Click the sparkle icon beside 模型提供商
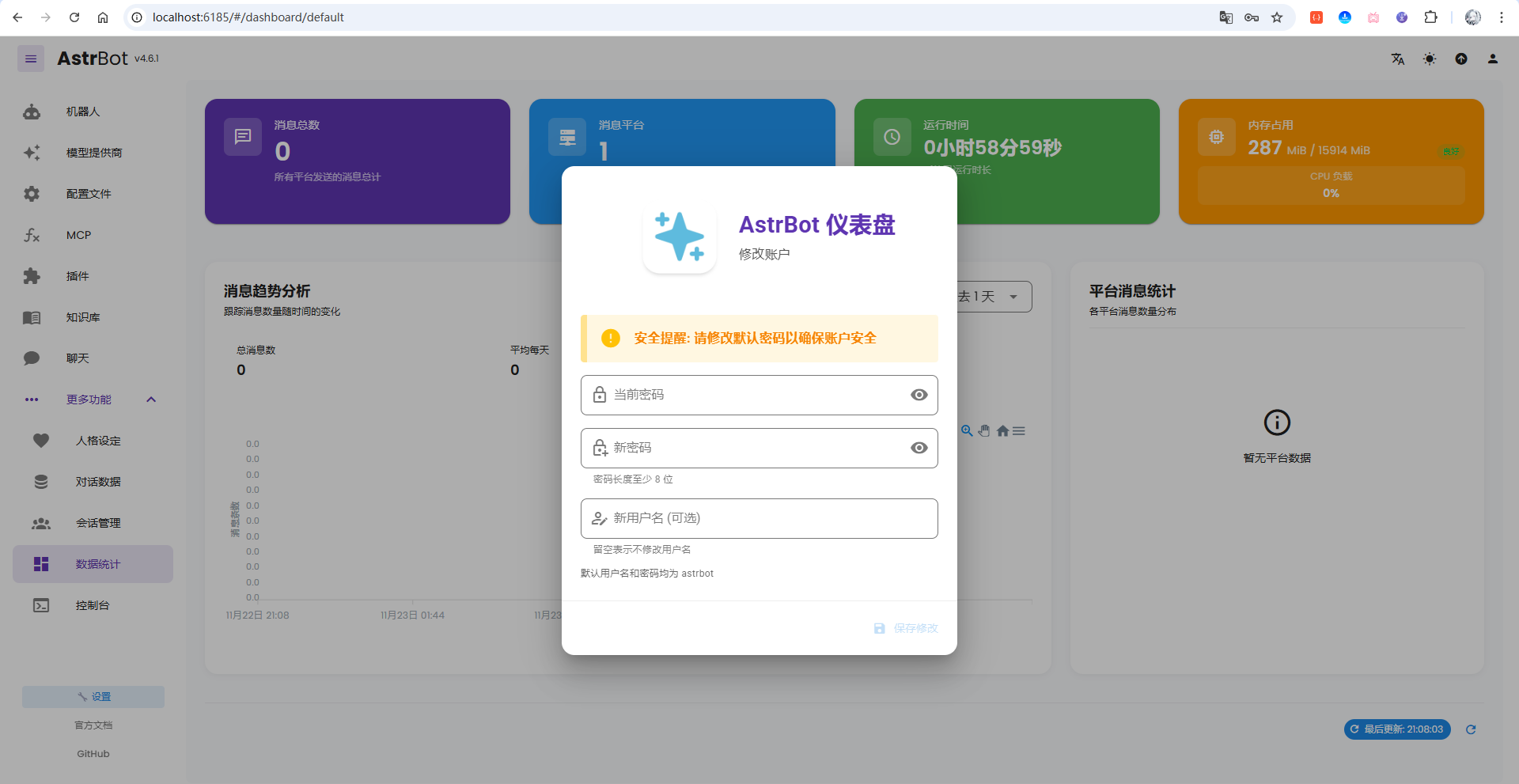The width and height of the screenshot is (1519, 784). pos(32,153)
